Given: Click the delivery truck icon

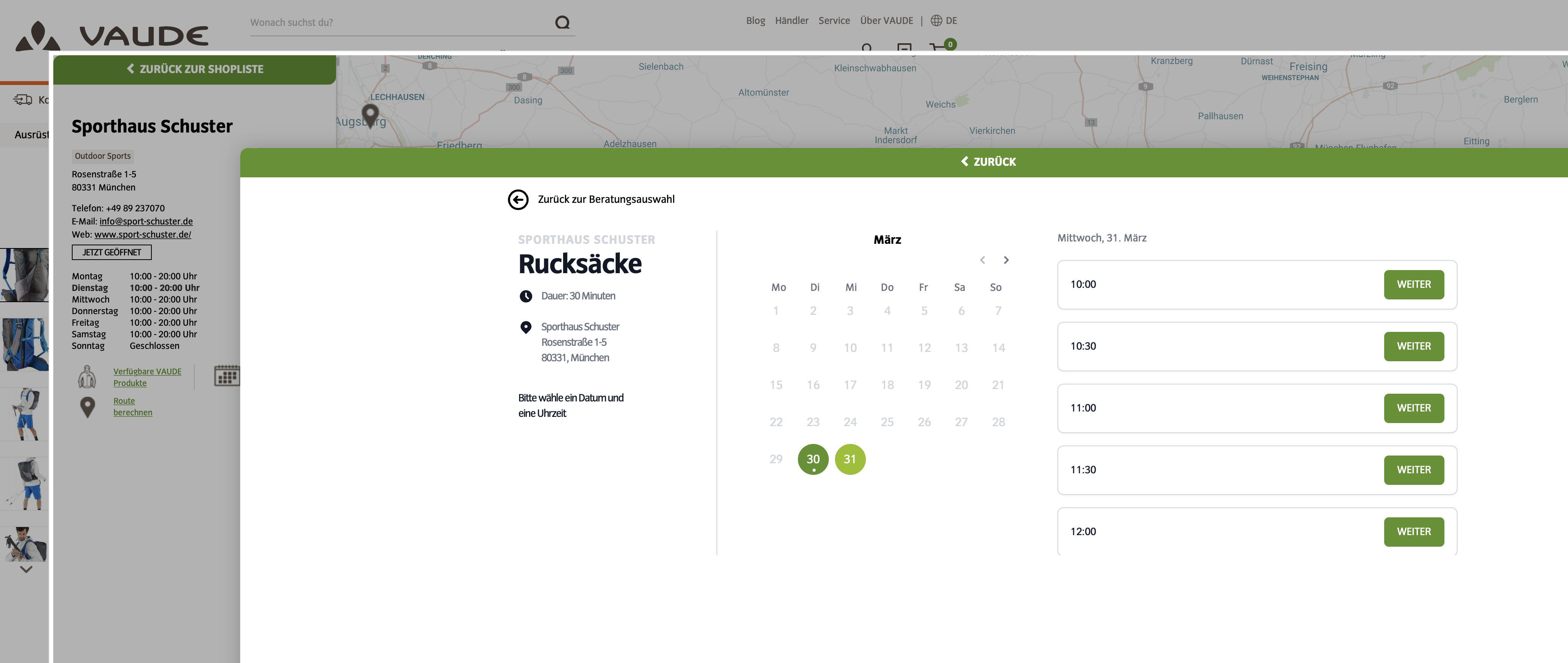Looking at the screenshot, I should (x=23, y=99).
